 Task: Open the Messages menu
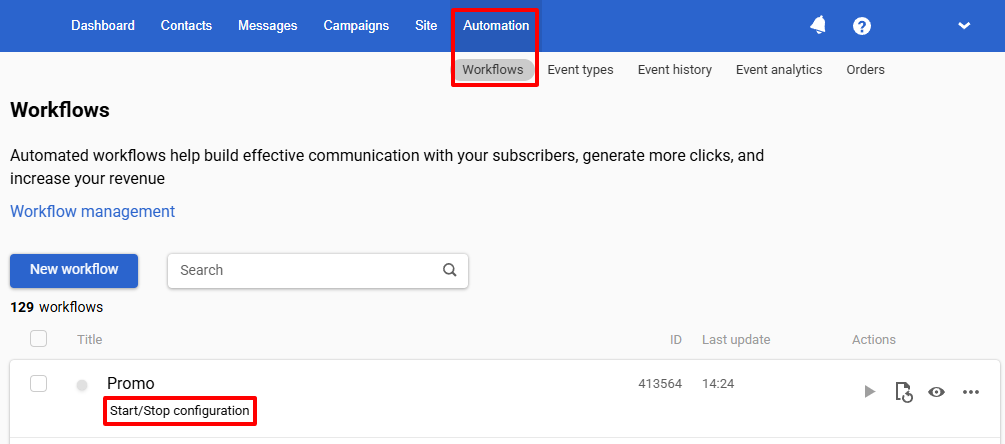[x=267, y=26]
